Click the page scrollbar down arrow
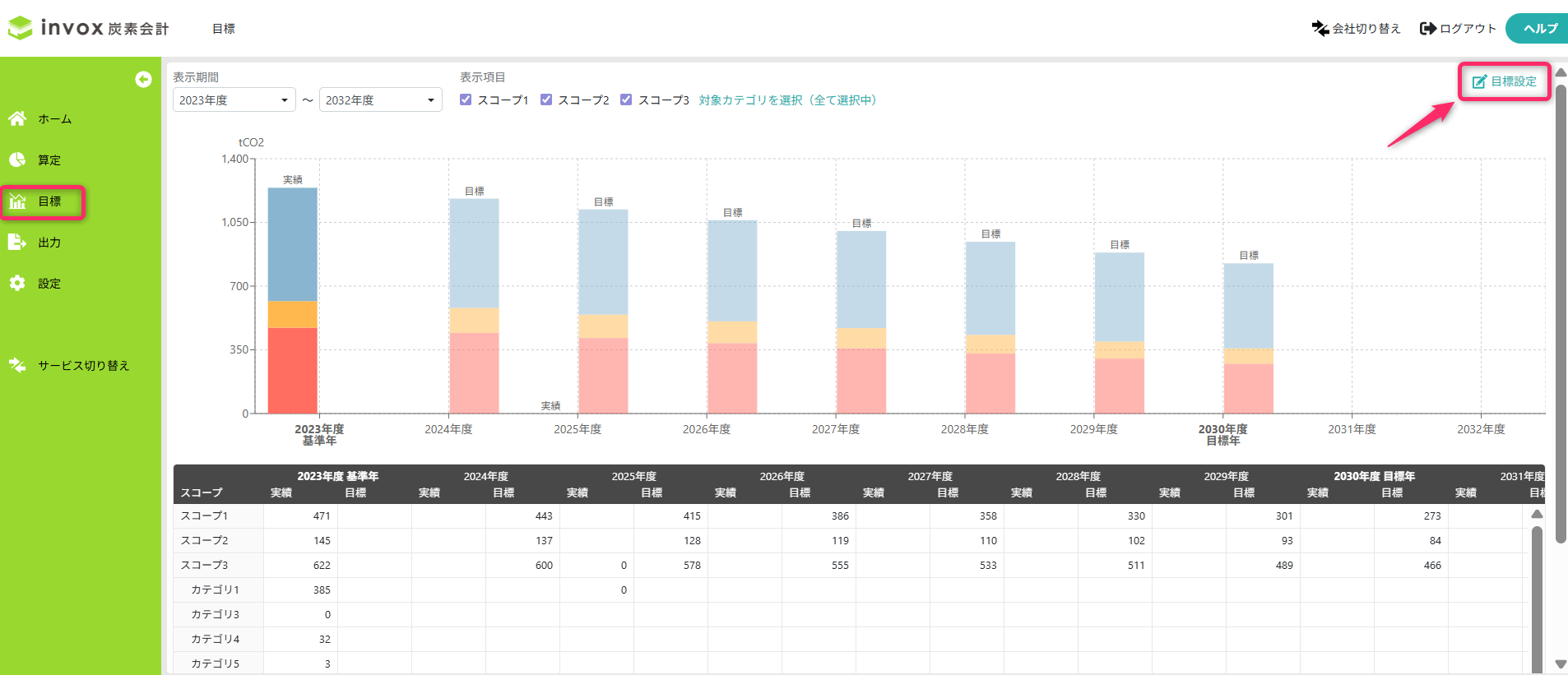The image size is (1568, 675). [1561, 664]
